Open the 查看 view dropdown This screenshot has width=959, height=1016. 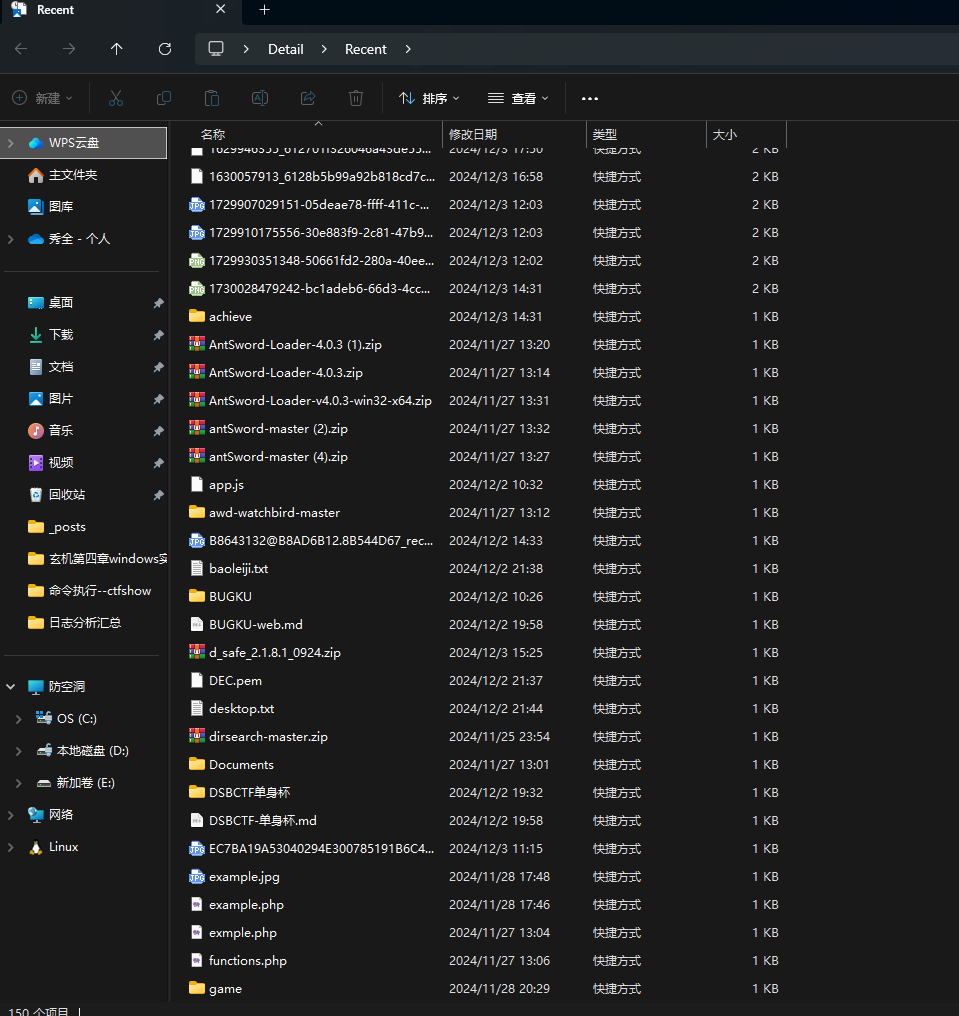(x=518, y=98)
